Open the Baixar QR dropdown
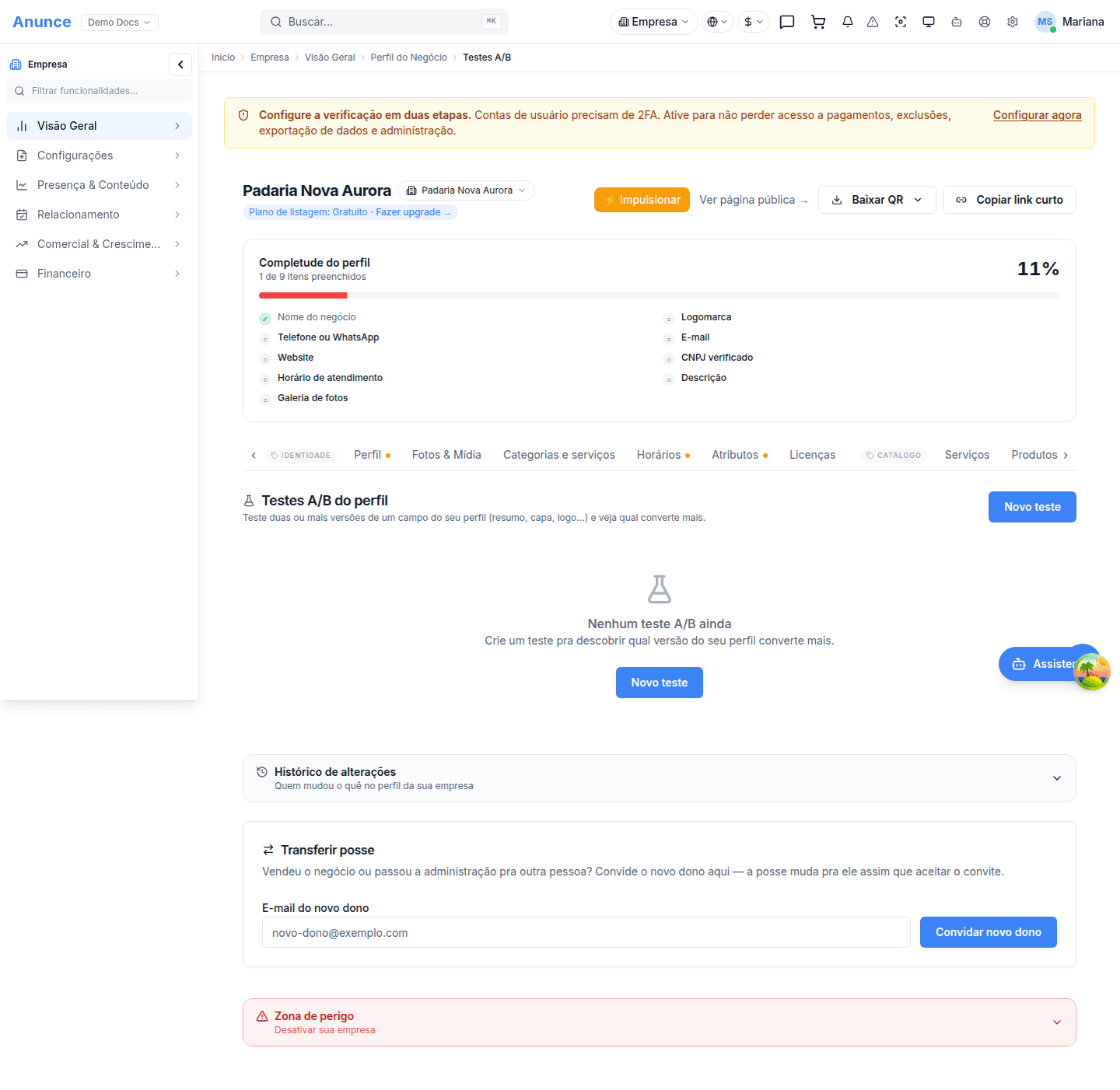Image resolution: width=1120 pixels, height=1090 pixels. pos(877,200)
